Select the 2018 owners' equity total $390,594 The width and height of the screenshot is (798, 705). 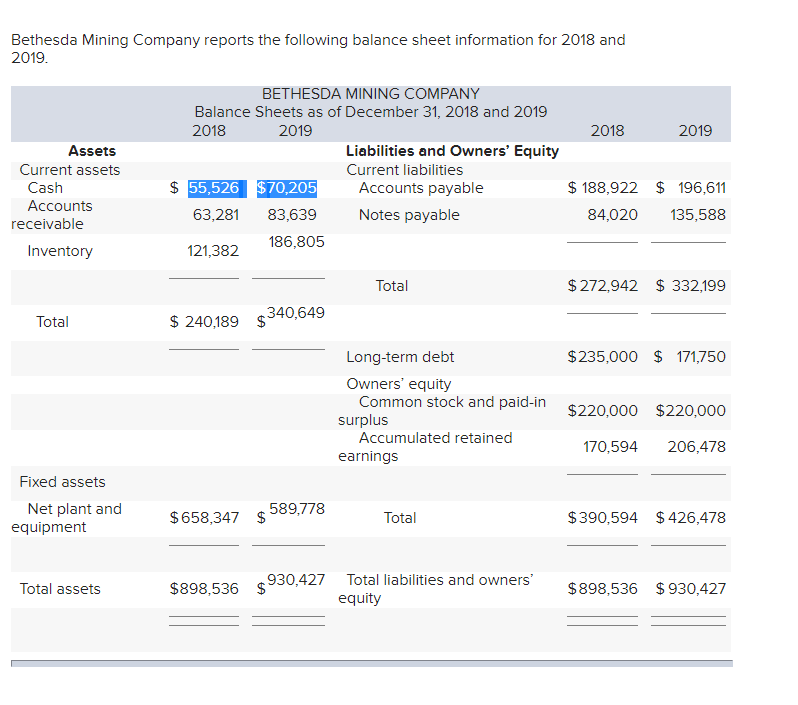pyautogui.click(x=602, y=518)
